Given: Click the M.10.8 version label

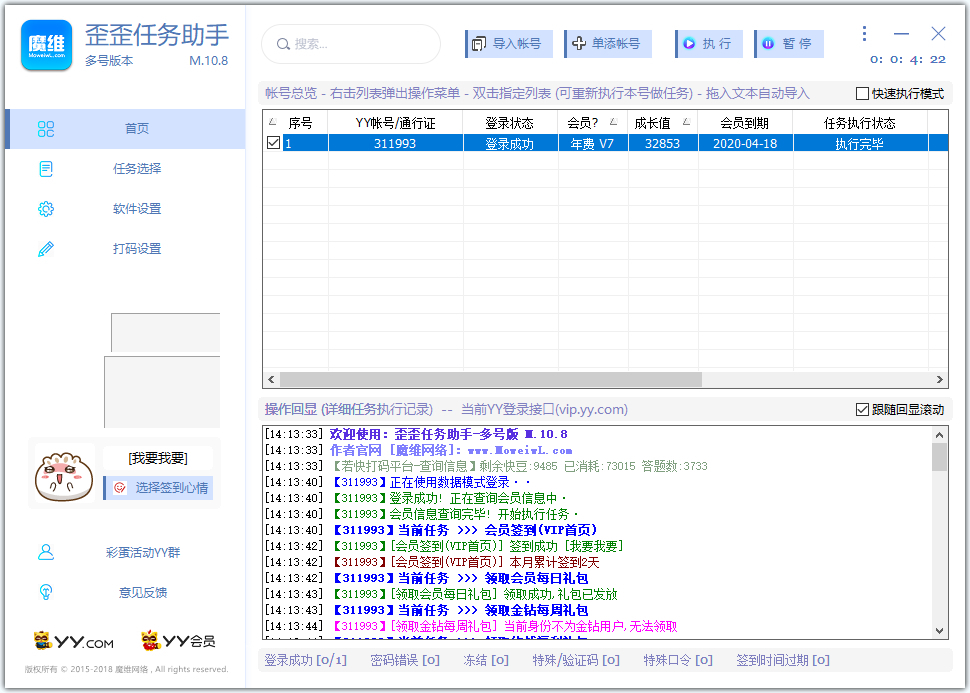Looking at the screenshot, I should (208, 61).
